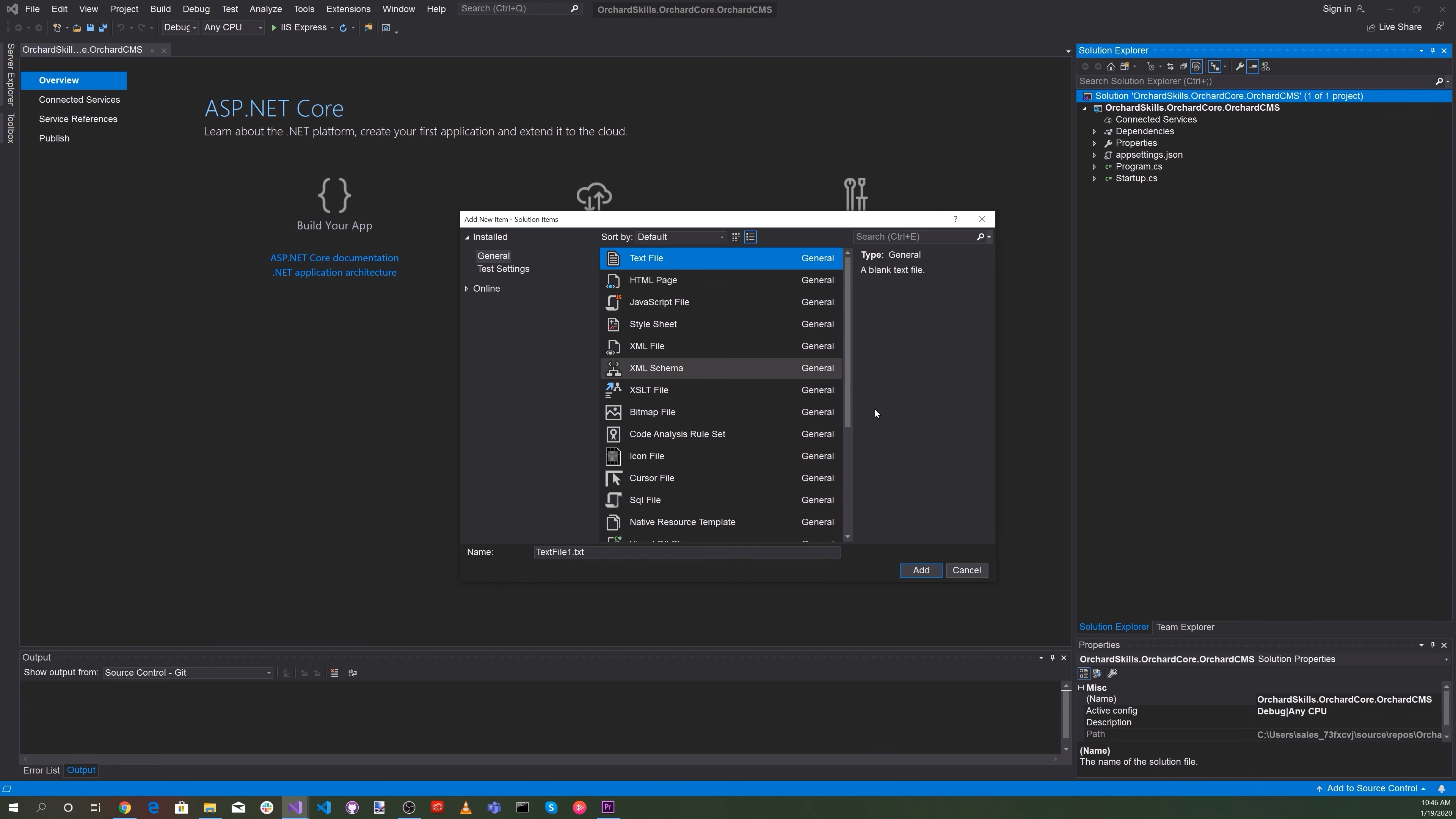Click Cancel button in dialog

[x=966, y=571]
